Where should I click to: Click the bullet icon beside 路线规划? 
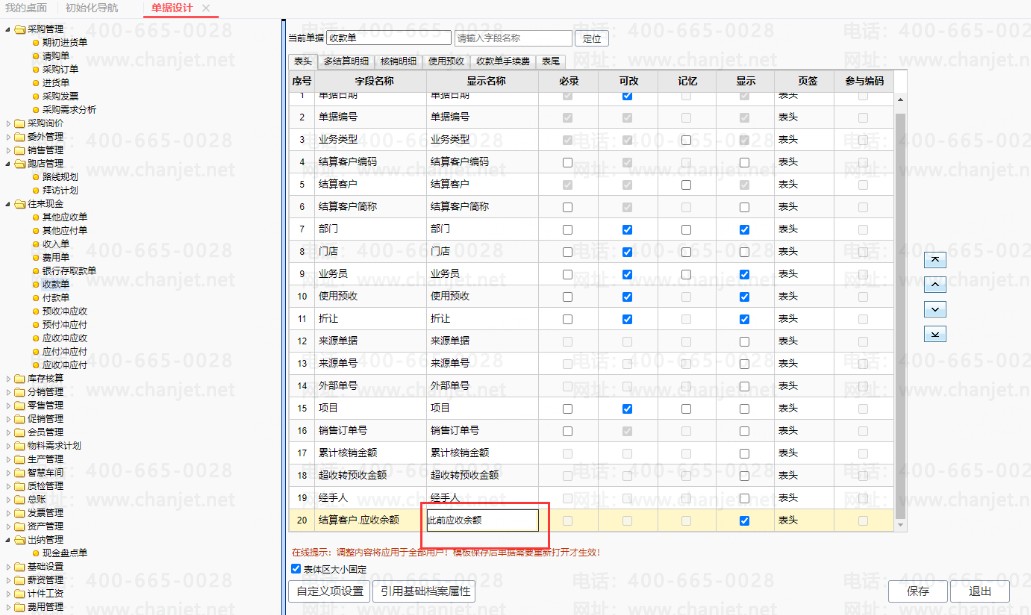click(36, 177)
